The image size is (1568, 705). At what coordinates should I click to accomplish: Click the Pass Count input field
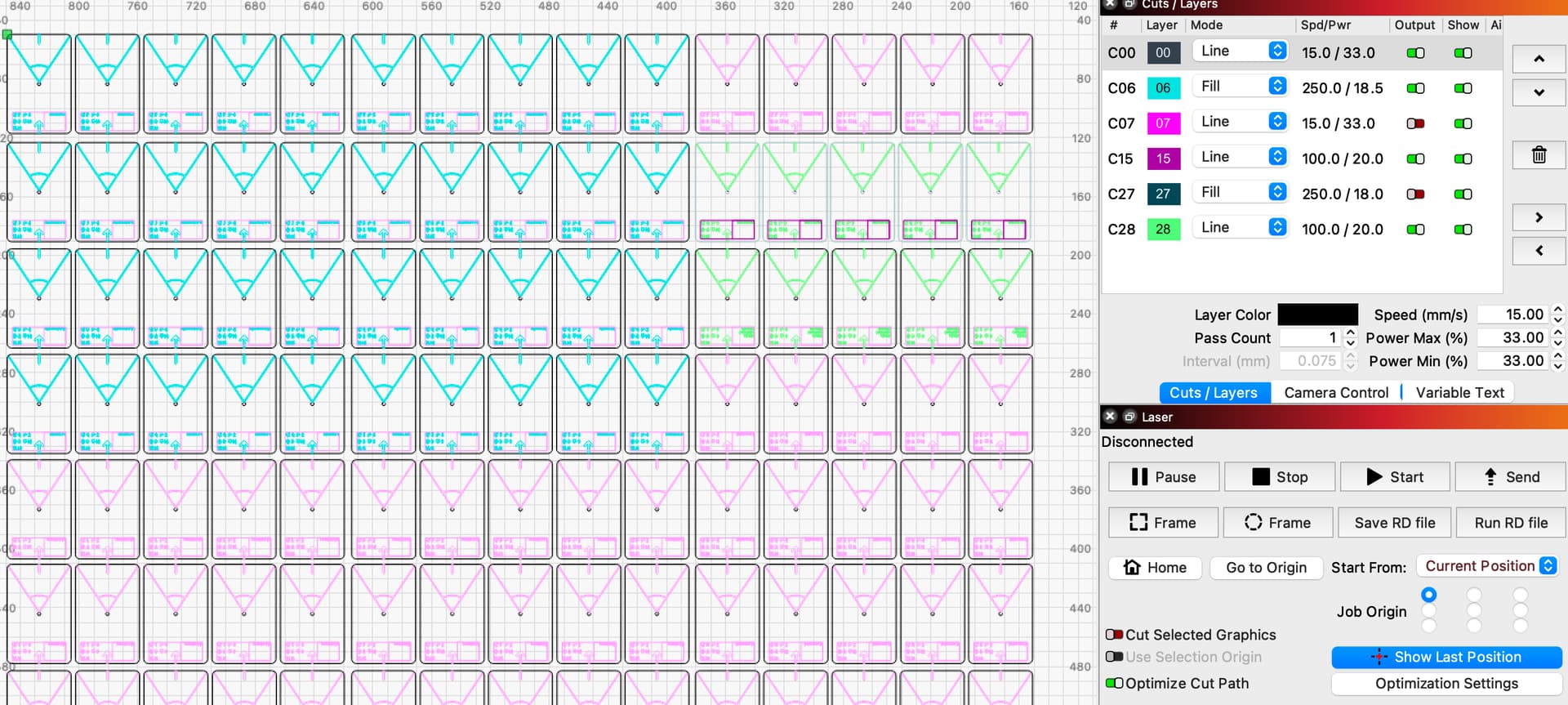point(1310,337)
